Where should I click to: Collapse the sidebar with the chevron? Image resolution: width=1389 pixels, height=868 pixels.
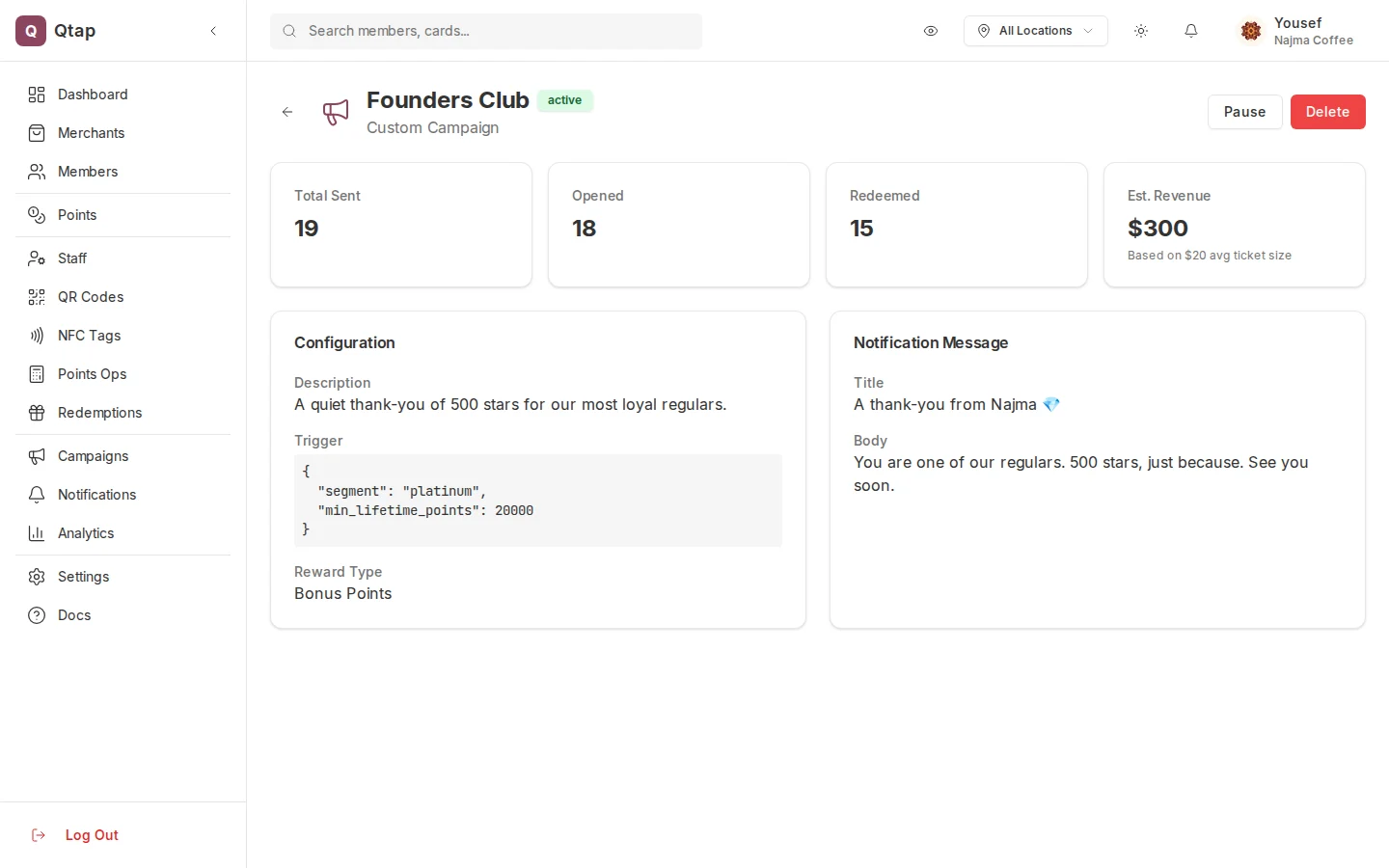coord(213,31)
